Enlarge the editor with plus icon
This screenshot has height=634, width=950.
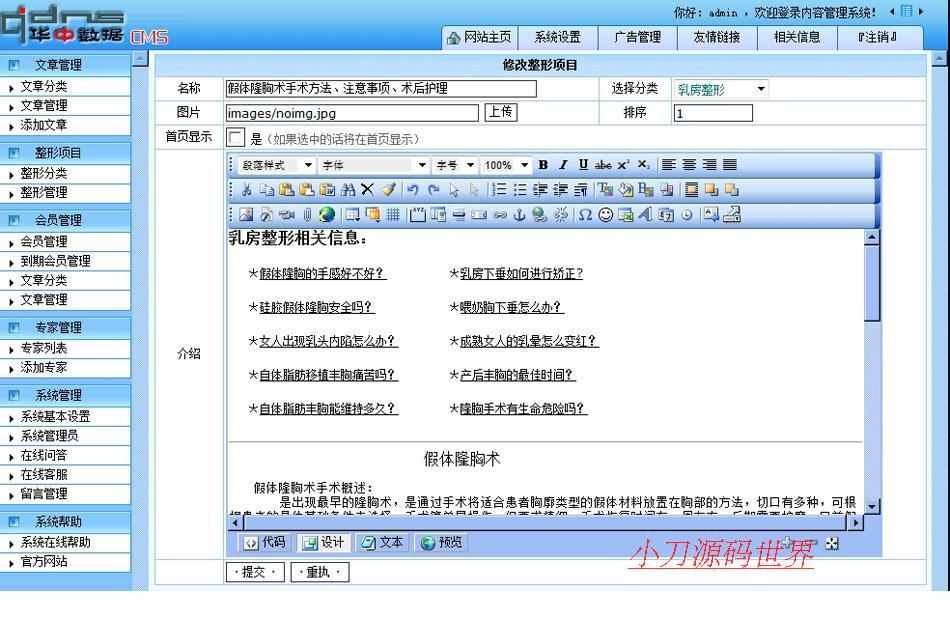(787, 542)
